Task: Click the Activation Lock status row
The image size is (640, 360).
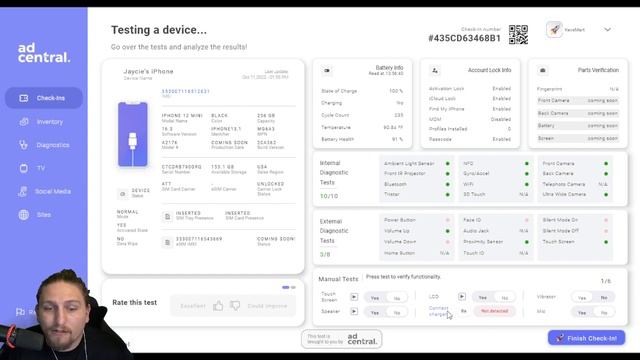Action: 470,88
